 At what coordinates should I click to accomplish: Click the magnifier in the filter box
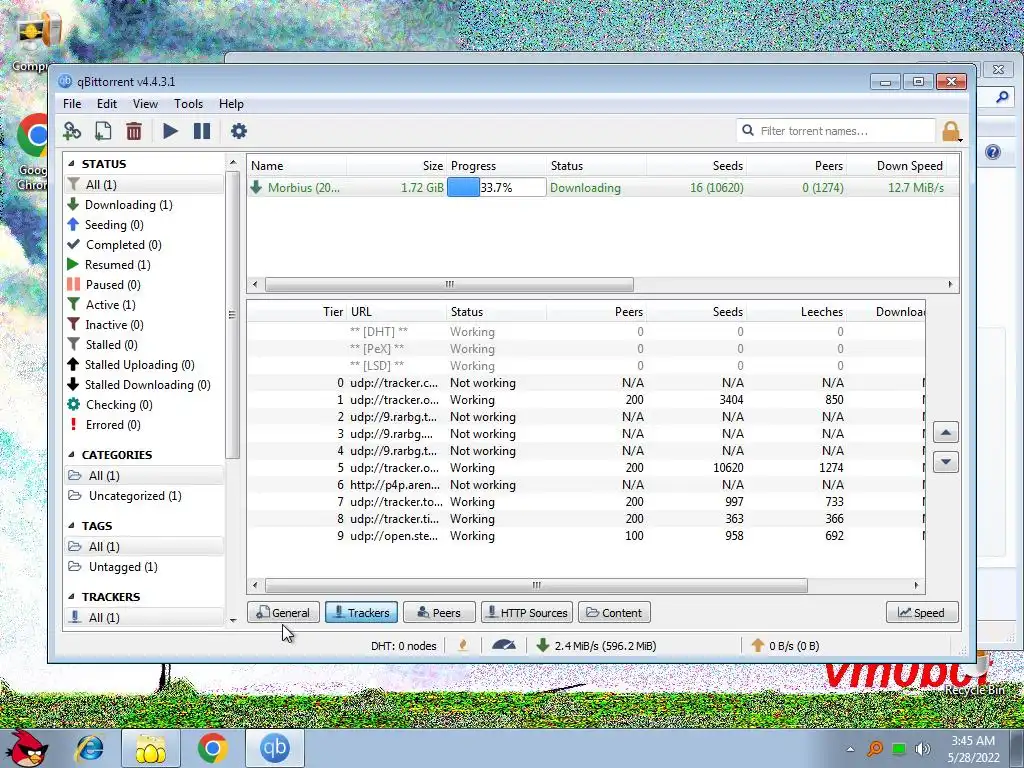pyautogui.click(x=748, y=131)
